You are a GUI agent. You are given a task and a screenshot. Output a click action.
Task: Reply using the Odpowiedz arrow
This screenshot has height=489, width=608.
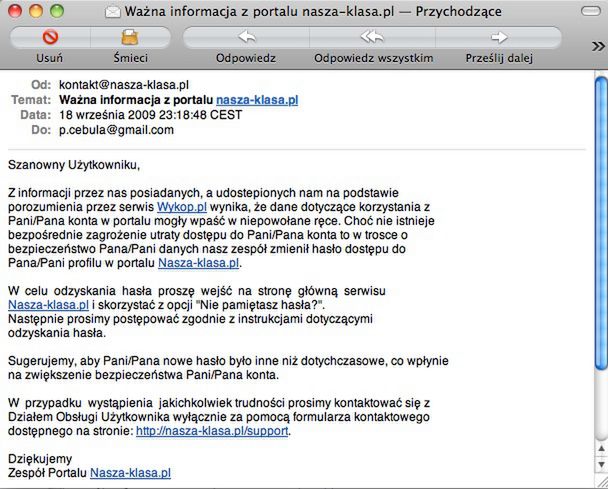coord(246,38)
